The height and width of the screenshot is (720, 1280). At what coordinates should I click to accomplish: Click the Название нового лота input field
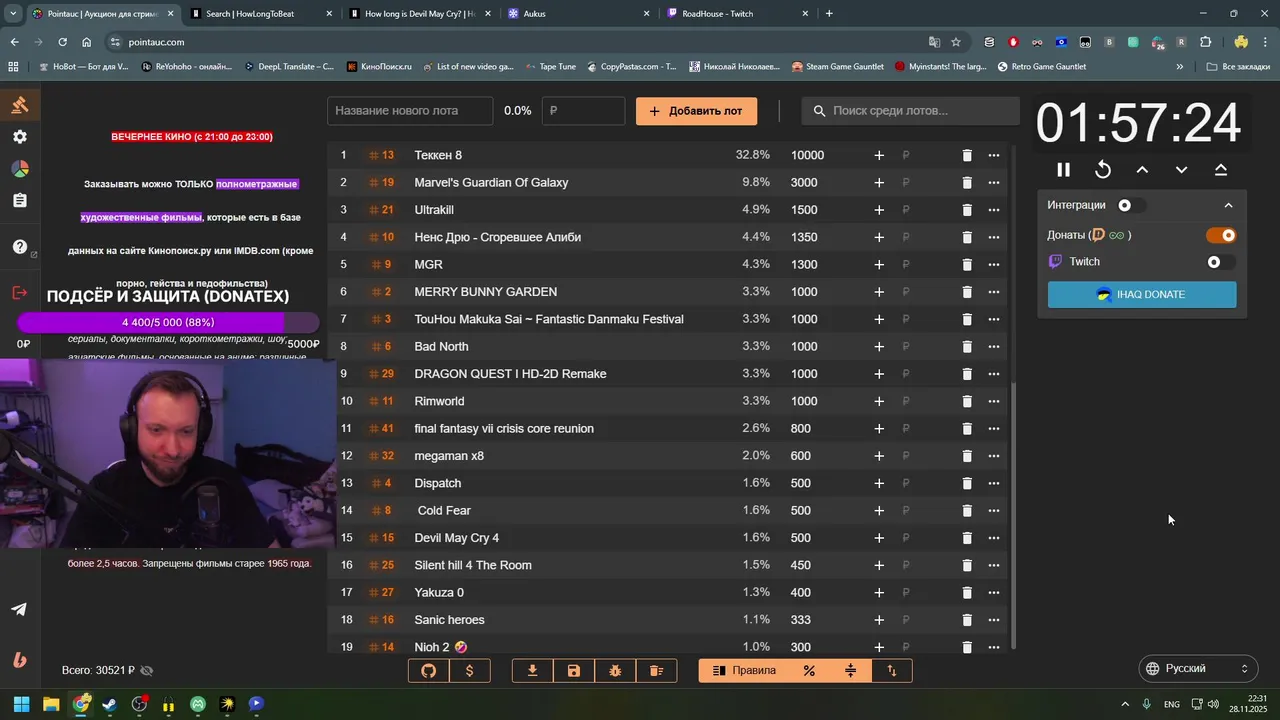[410, 111]
